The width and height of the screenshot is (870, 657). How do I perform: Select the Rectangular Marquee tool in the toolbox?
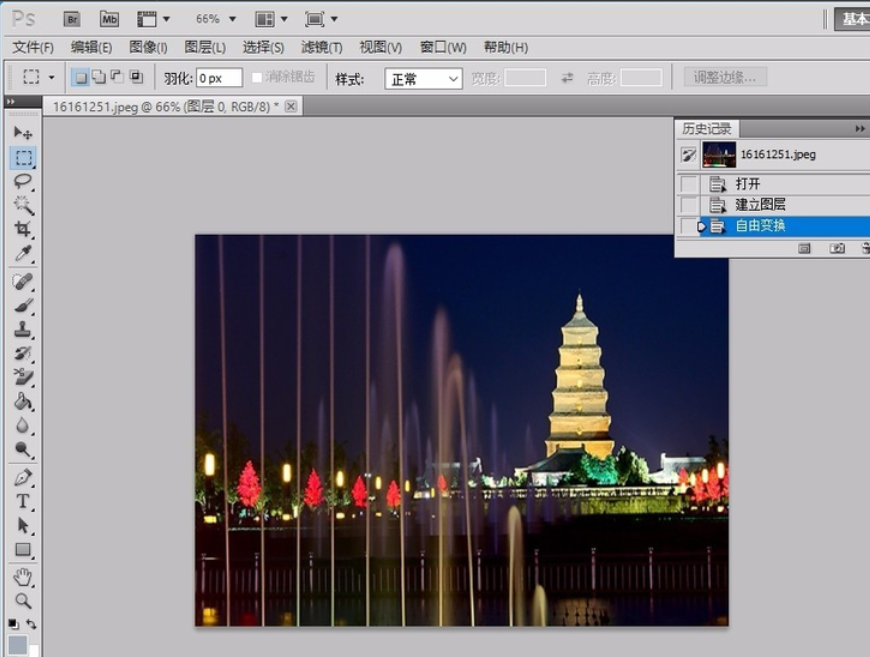click(x=23, y=158)
